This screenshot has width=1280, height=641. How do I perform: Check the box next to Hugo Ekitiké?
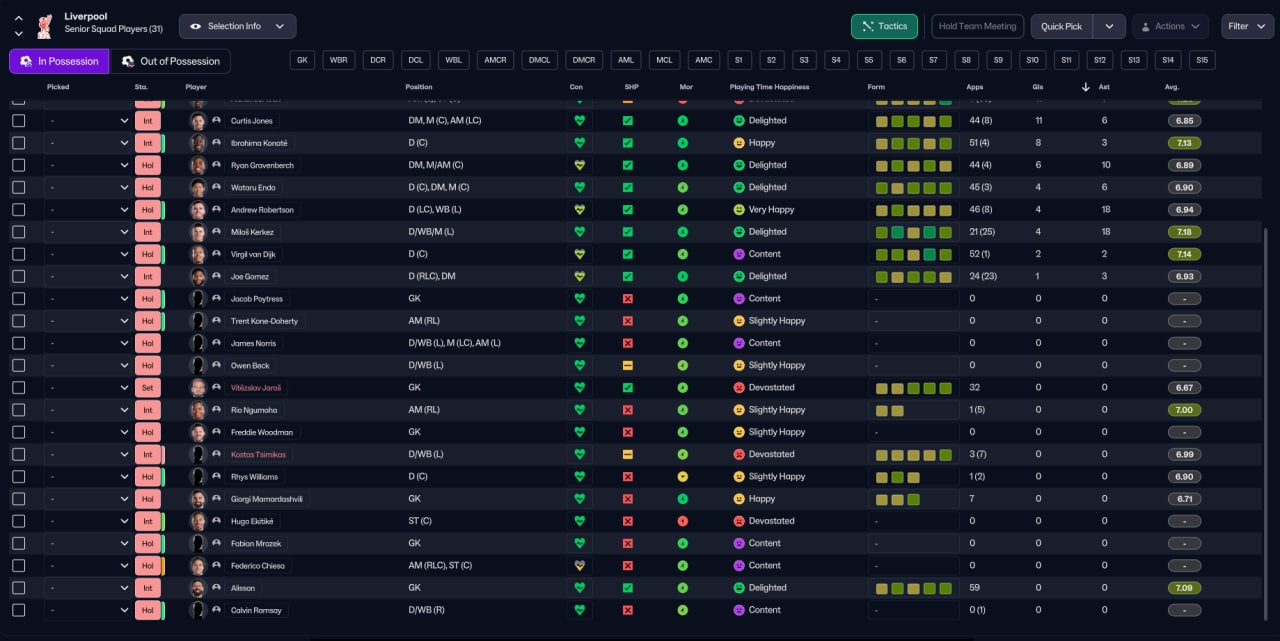pyautogui.click(x=18, y=521)
